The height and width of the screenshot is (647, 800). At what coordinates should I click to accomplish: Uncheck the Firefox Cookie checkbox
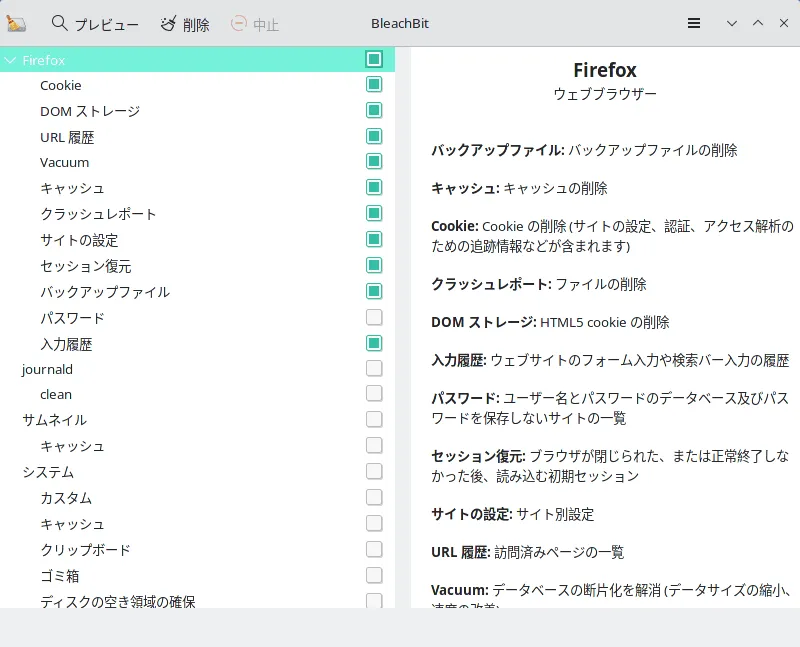pyautogui.click(x=374, y=85)
